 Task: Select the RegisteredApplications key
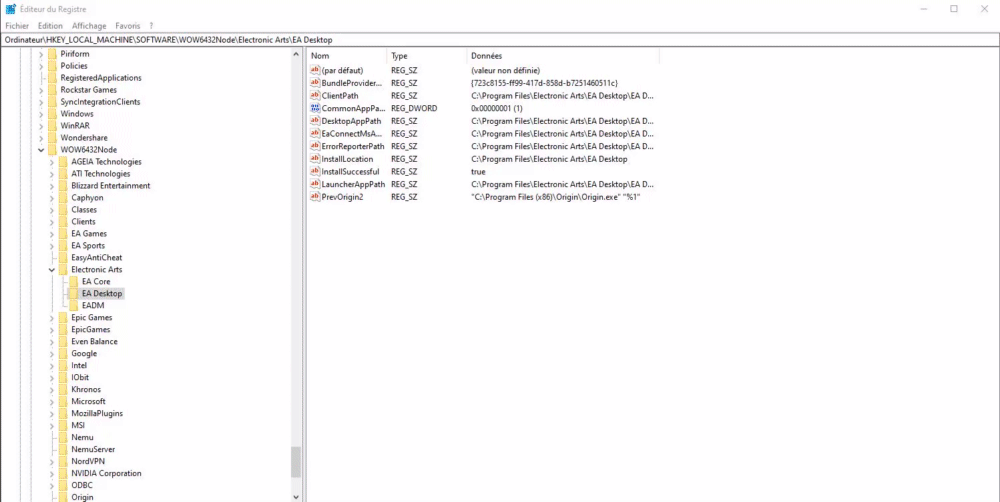click(101, 78)
